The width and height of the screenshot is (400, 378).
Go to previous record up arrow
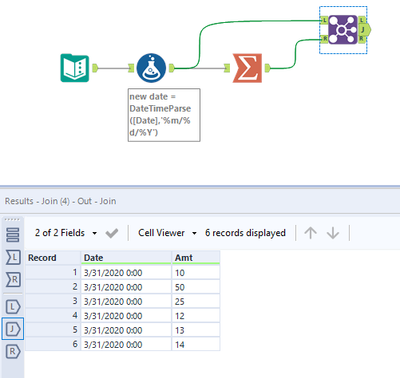pos(310,233)
